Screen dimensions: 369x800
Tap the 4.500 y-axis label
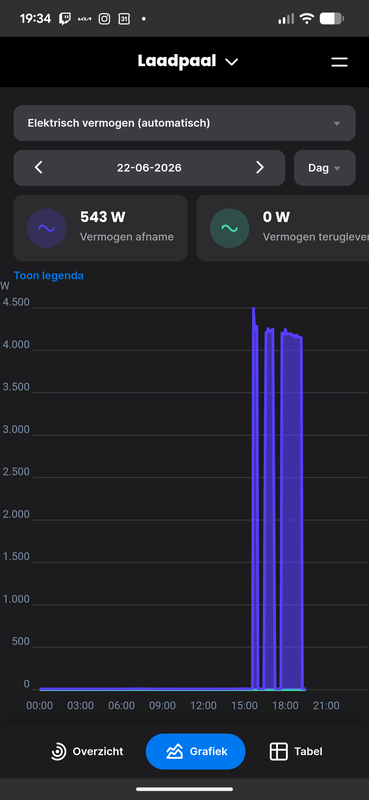pos(16,303)
